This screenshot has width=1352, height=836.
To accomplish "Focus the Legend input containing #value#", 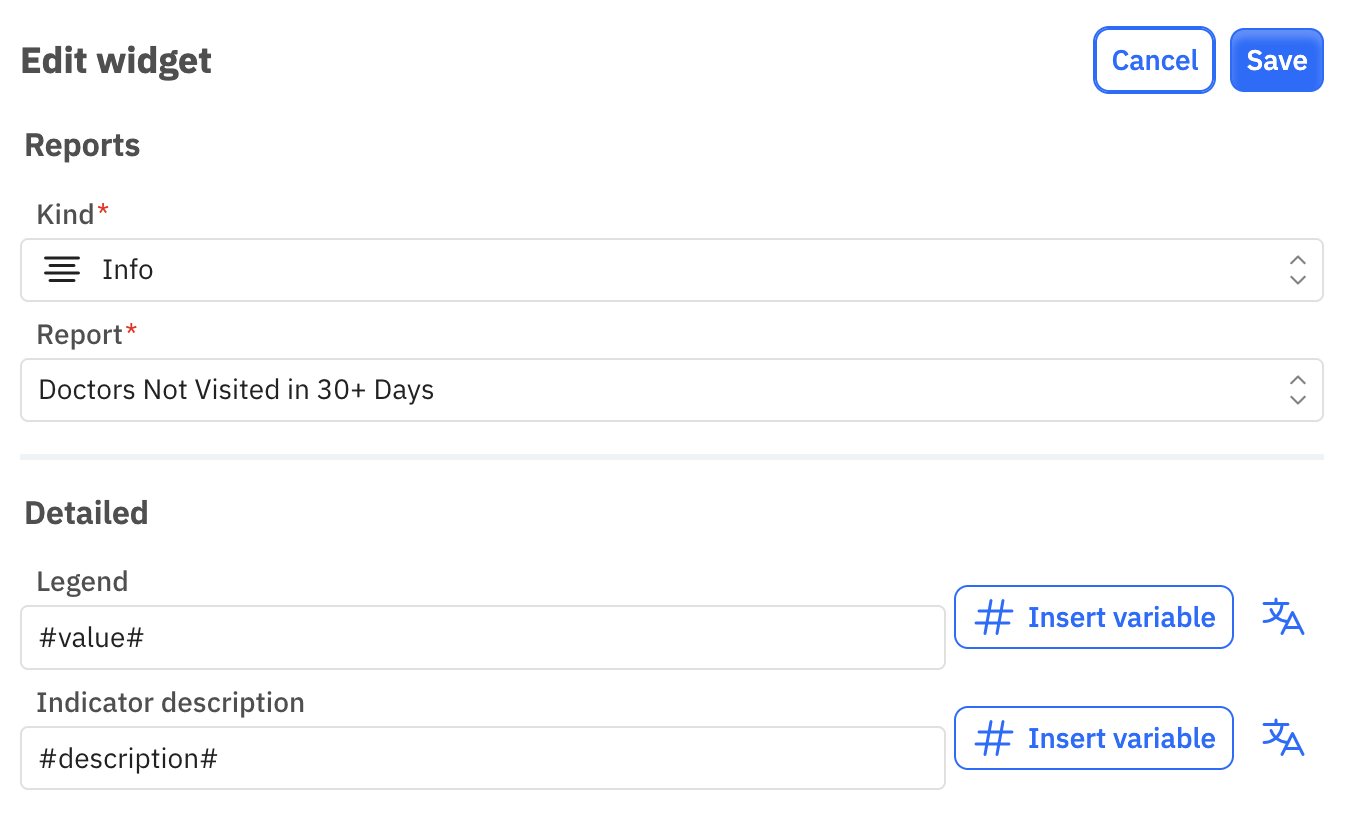I will pyautogui.click(x=483, y=637).
